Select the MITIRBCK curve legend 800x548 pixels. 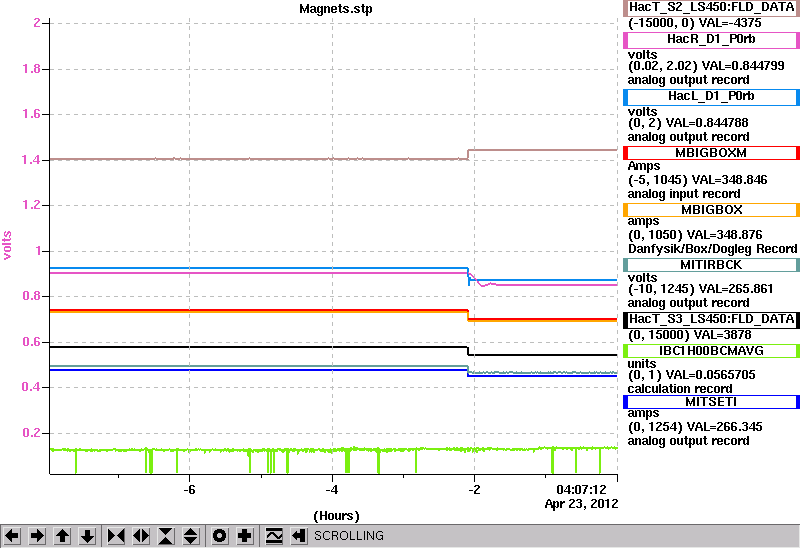[x=711, y=265]
